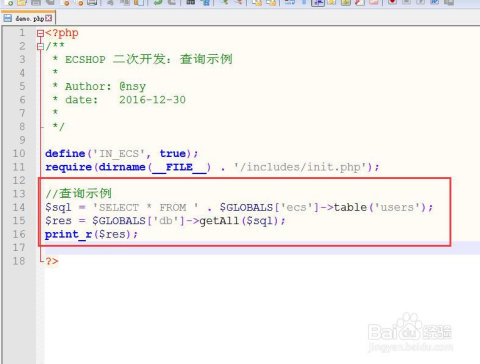Click the '//查询示例' comment line
This screenshot has height=364, width=480.
pyautogui.click(x=79, y=194)
